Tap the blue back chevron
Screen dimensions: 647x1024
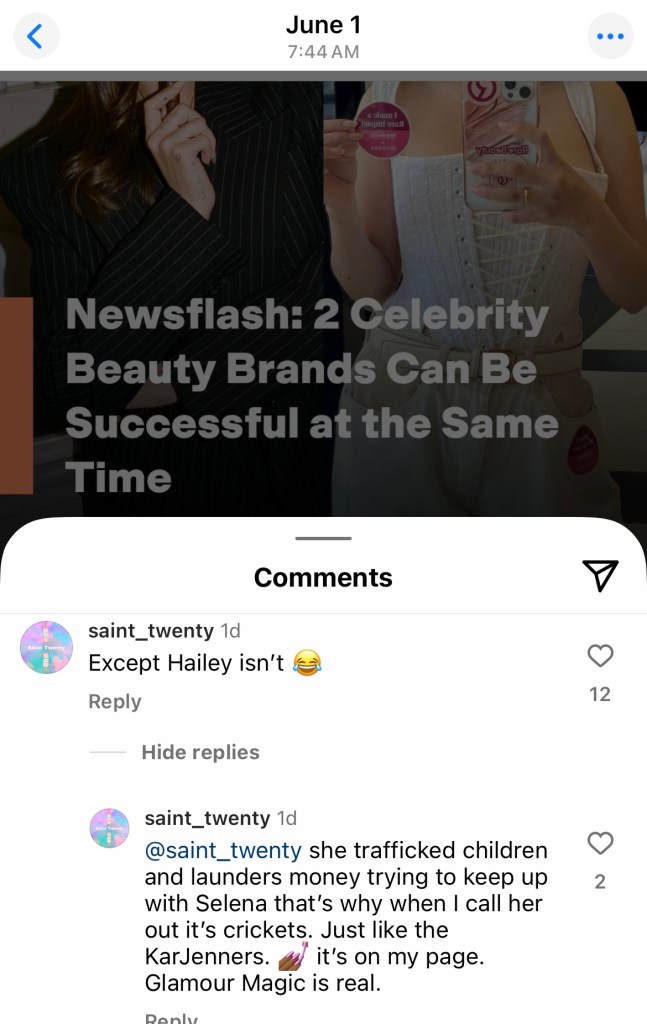[x=35, y=36]
